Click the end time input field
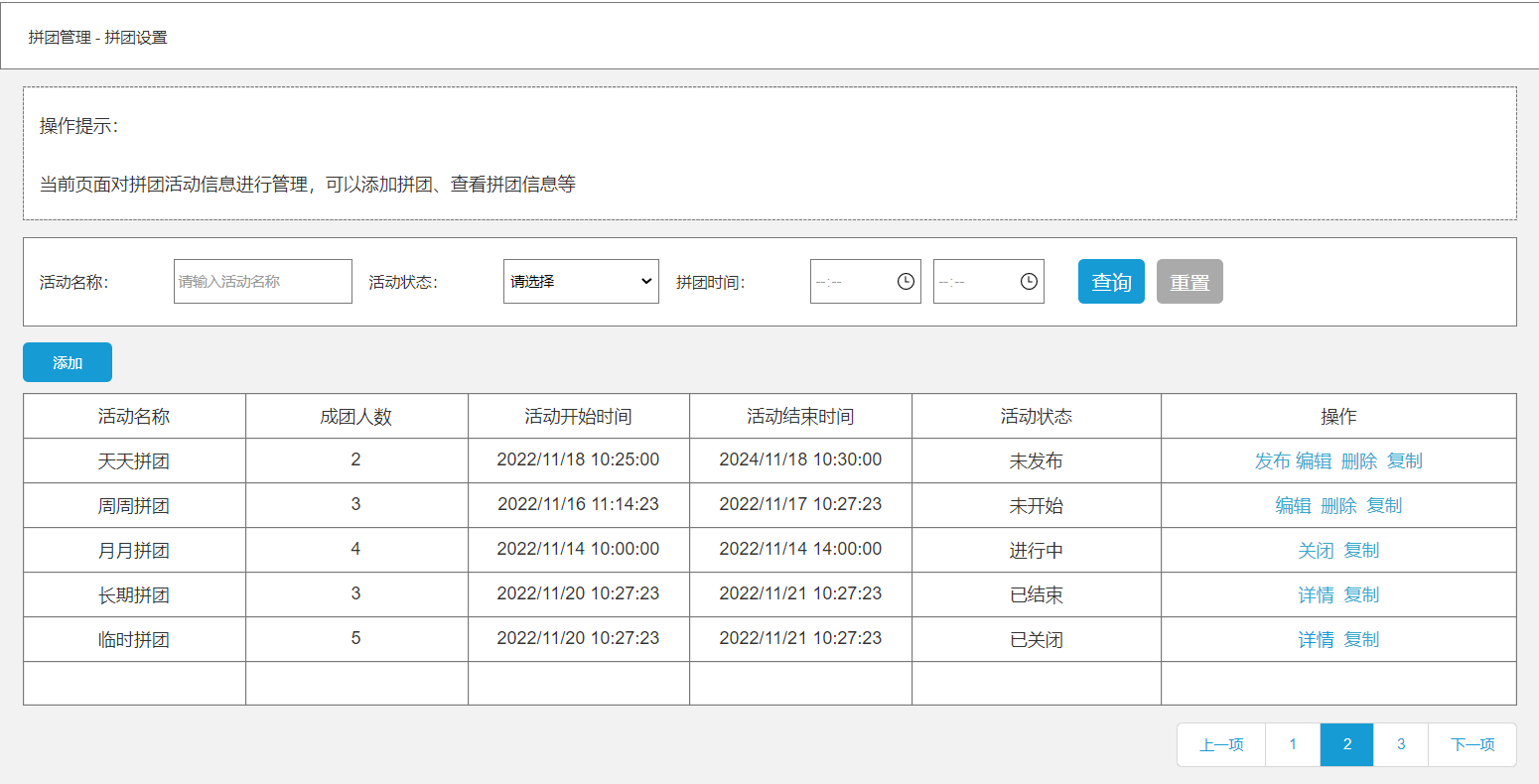 pyautogui.click(x=989, y=281)
